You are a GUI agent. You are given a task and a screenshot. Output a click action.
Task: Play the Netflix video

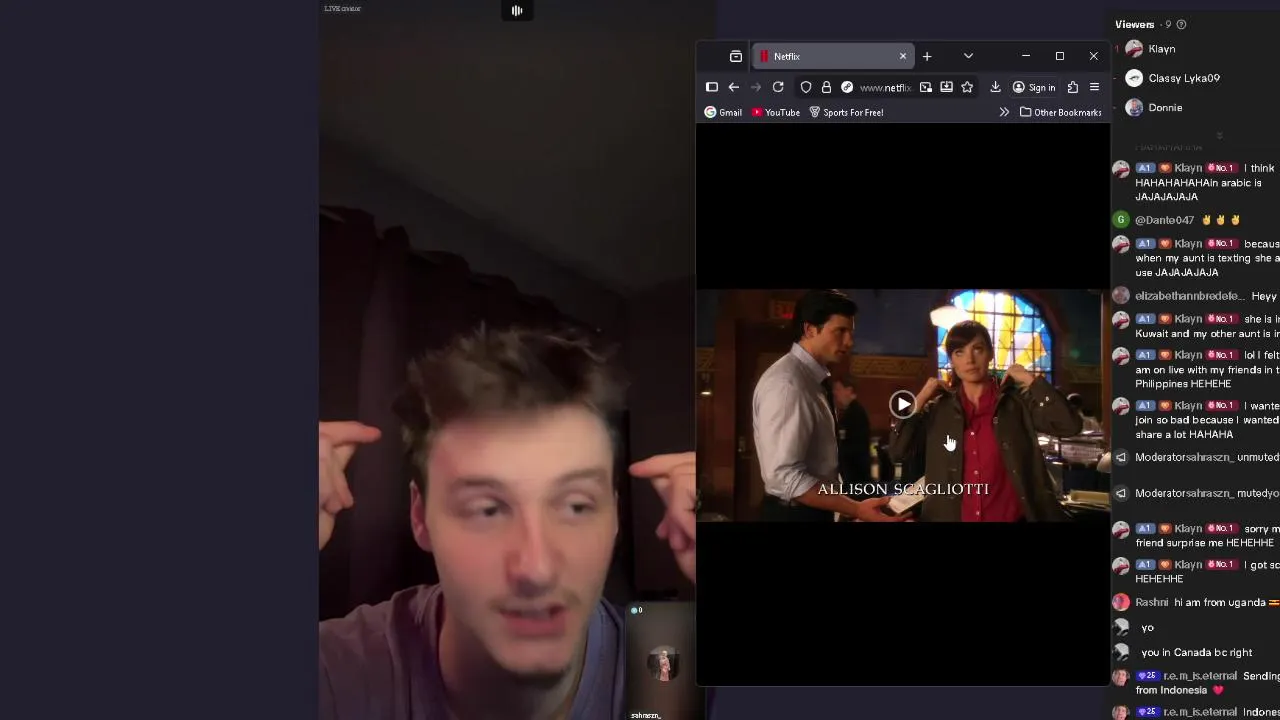(x=903, y=404)
